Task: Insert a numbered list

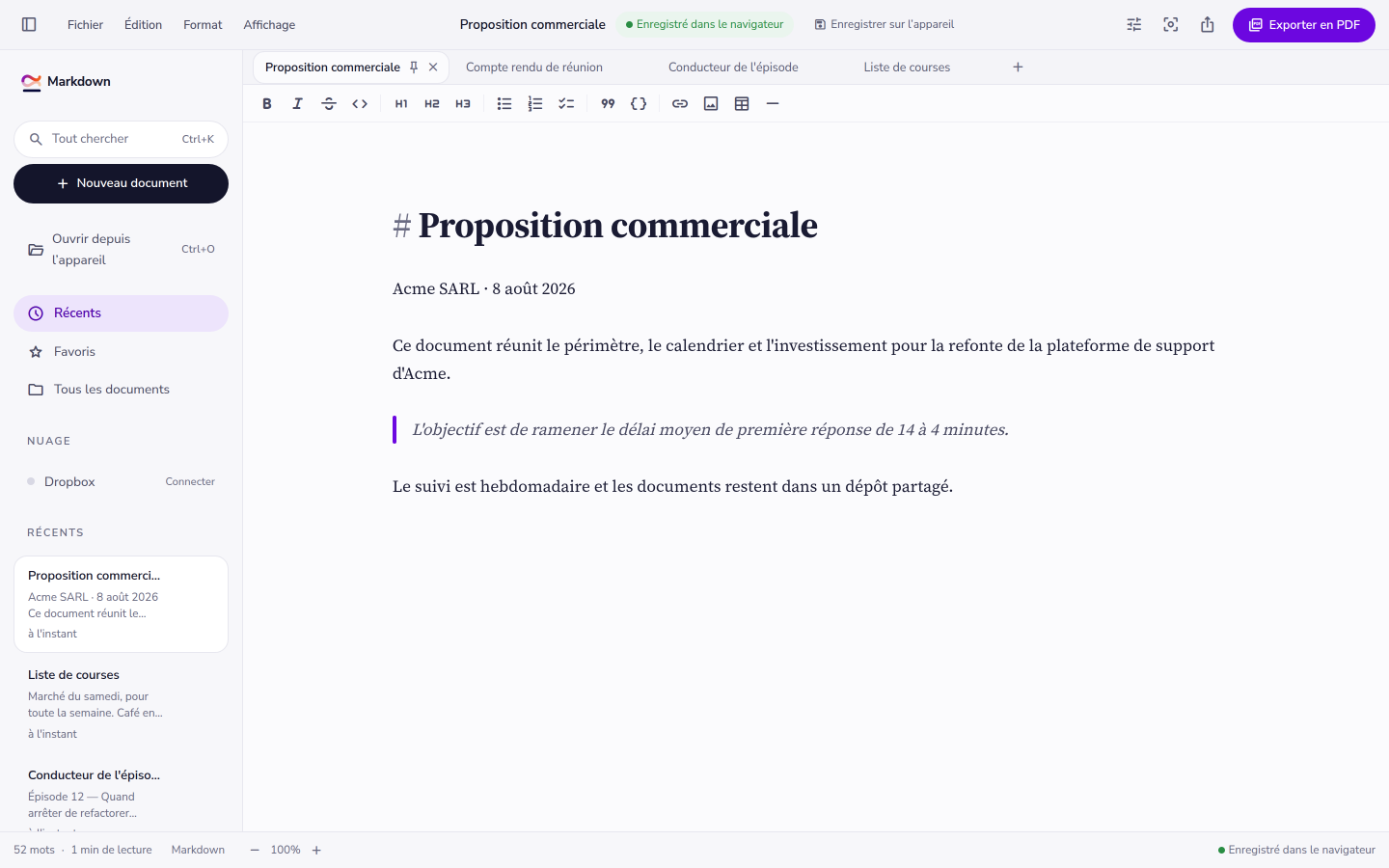Action: coord(535,104)
